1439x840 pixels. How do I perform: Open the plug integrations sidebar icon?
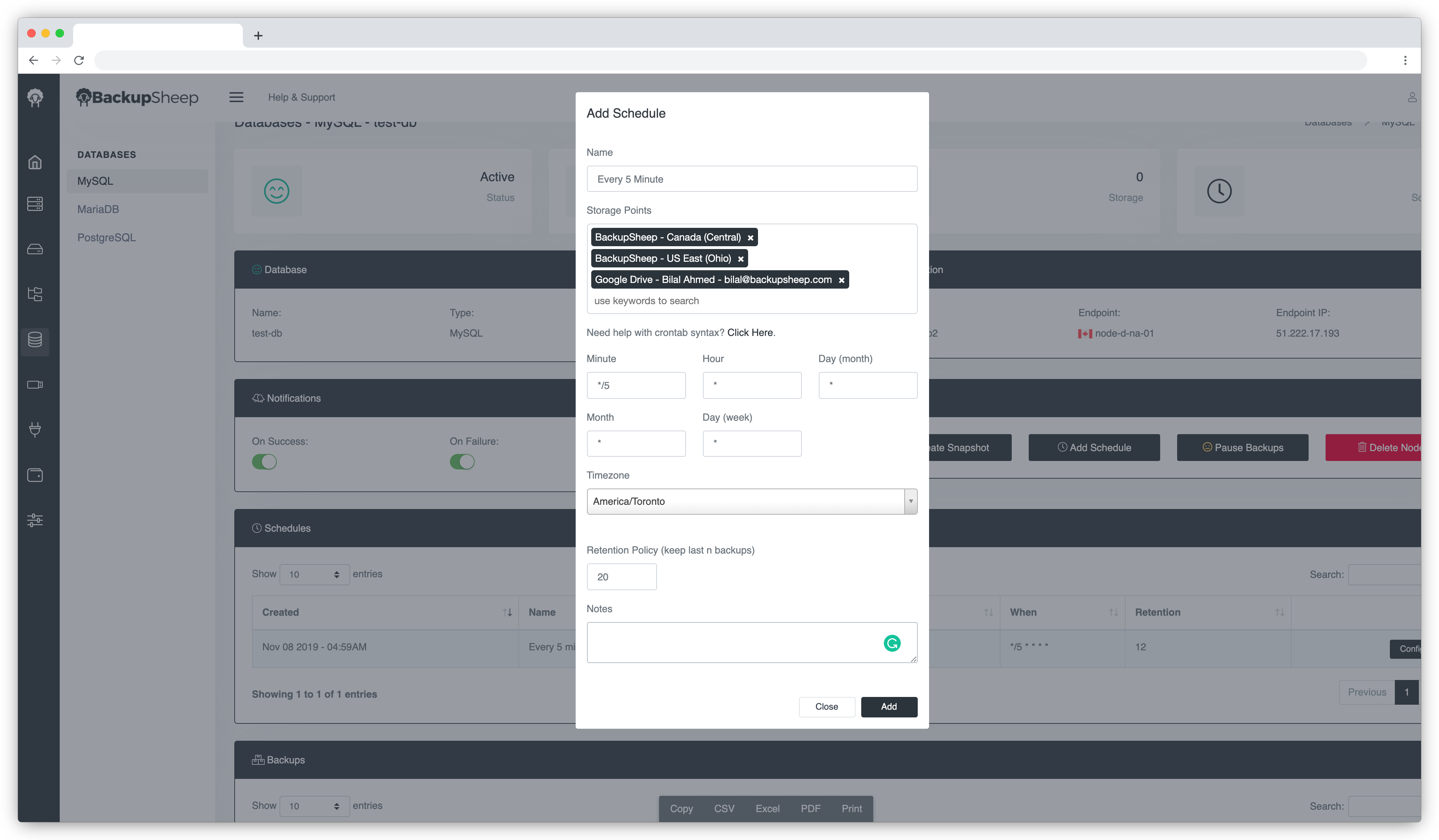pos(35,429)
